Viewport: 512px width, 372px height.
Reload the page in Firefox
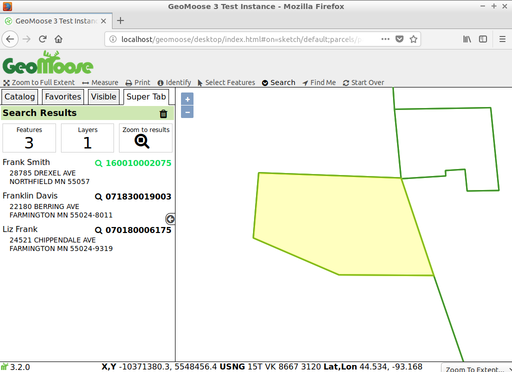coord(42,39)
